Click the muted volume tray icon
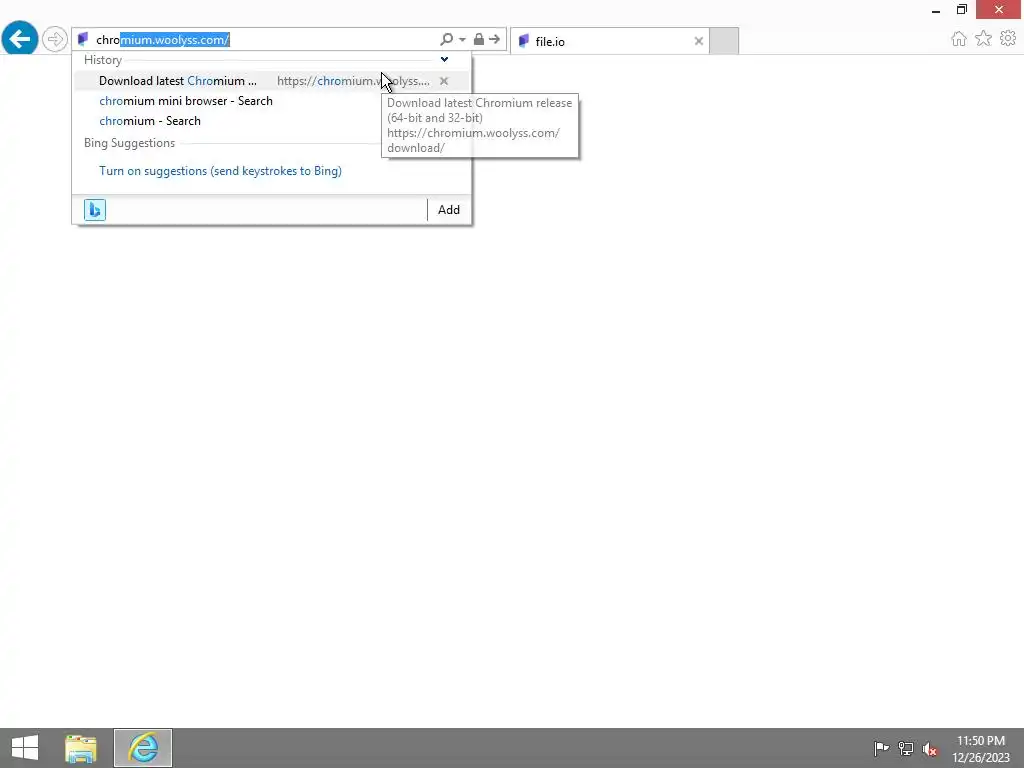 pyautogui.click(x=930, y=748)
